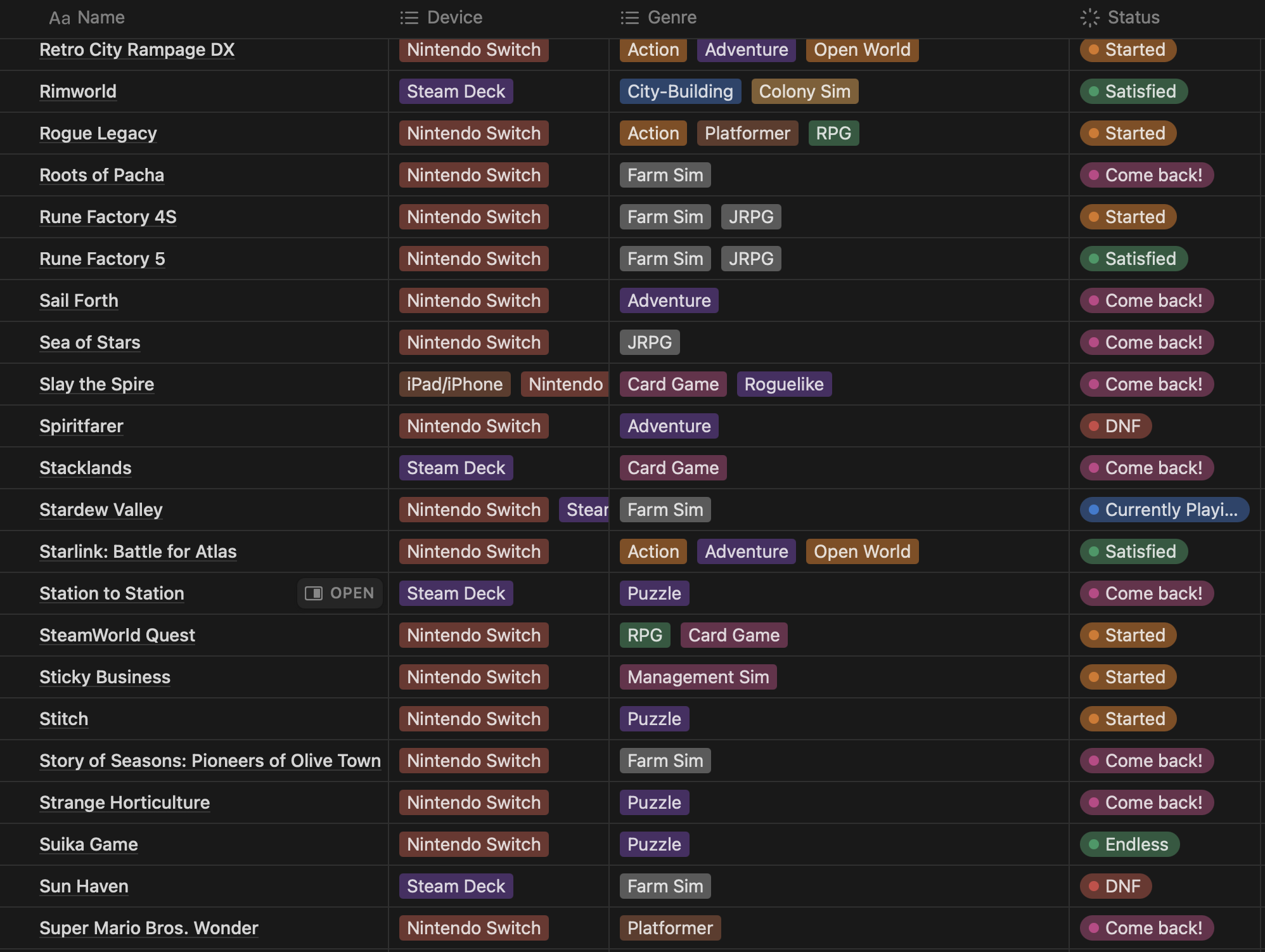Click the Starlink: Battle for Atlas title
The width and height of the screenshot is (1265, 952).
click(138, 551)
